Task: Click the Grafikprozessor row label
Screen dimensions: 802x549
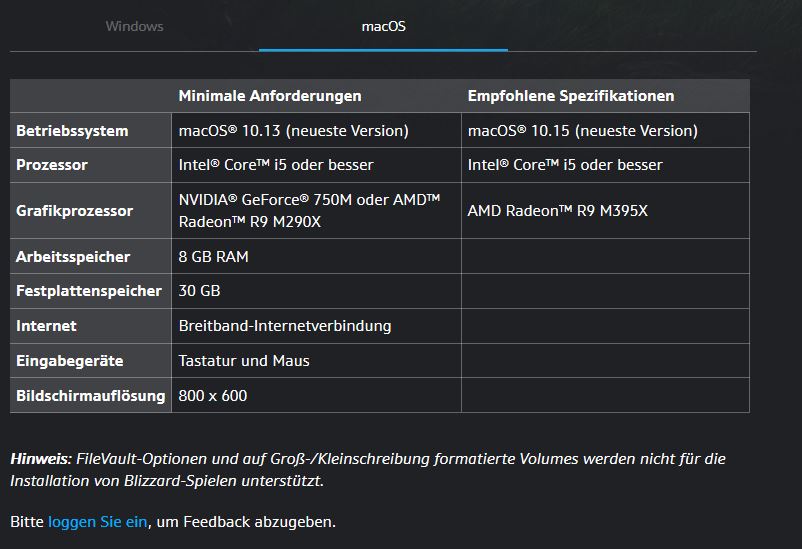Action: pos(75,211)
